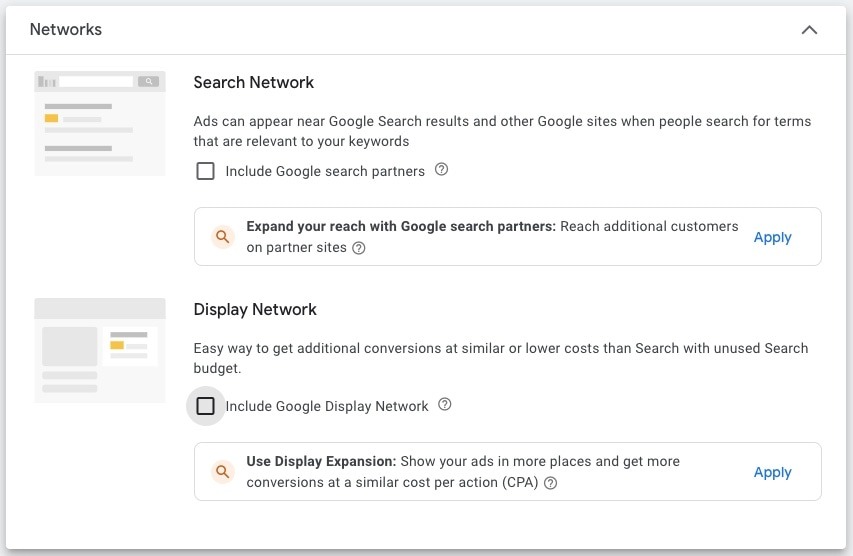This screenshot has width=853, height=556.
Task: Click magnifier icon in Display Expansion recommendation
Action: (x=222, y=471)
